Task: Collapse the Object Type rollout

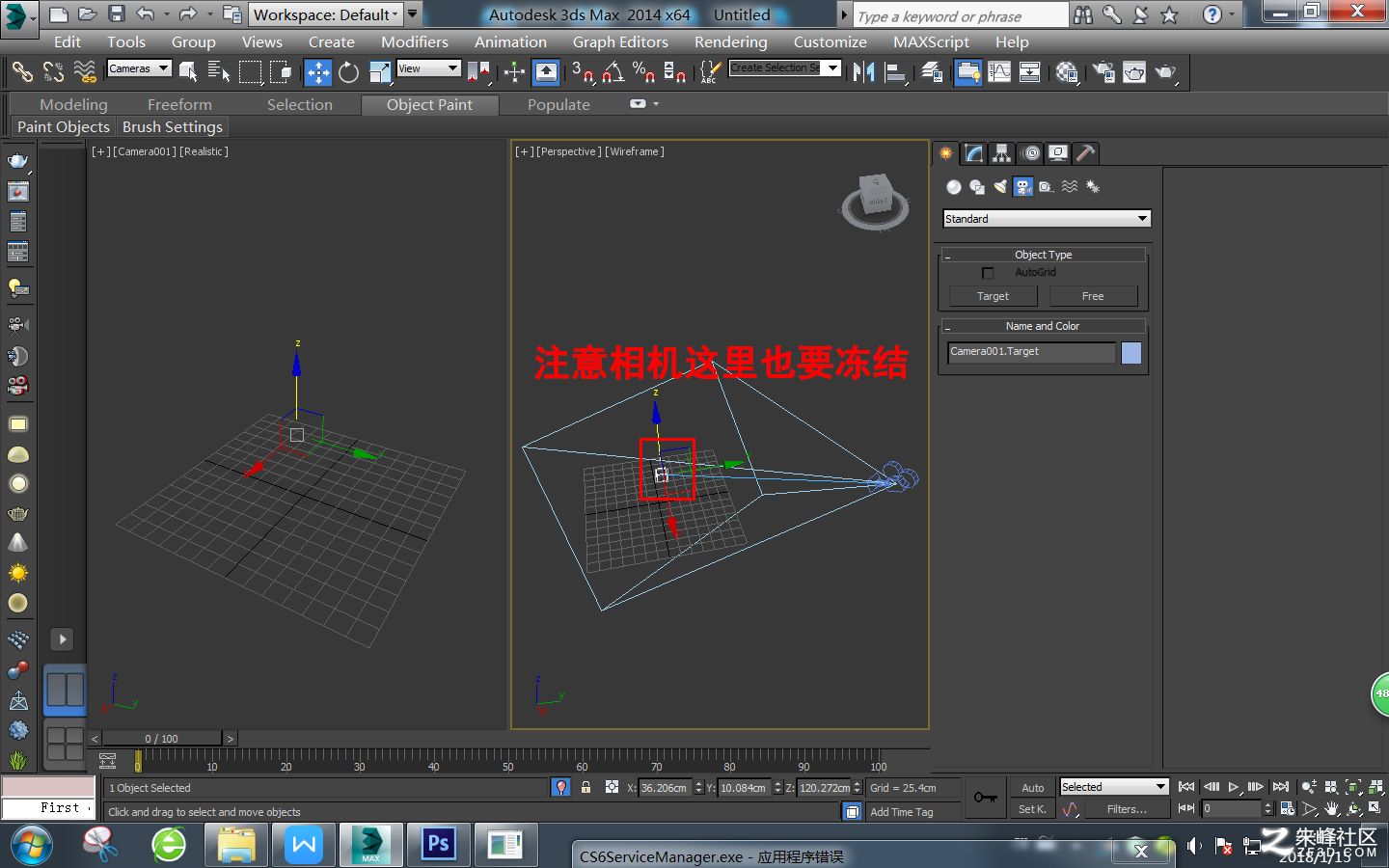Action: click(x=1044, y=255)
